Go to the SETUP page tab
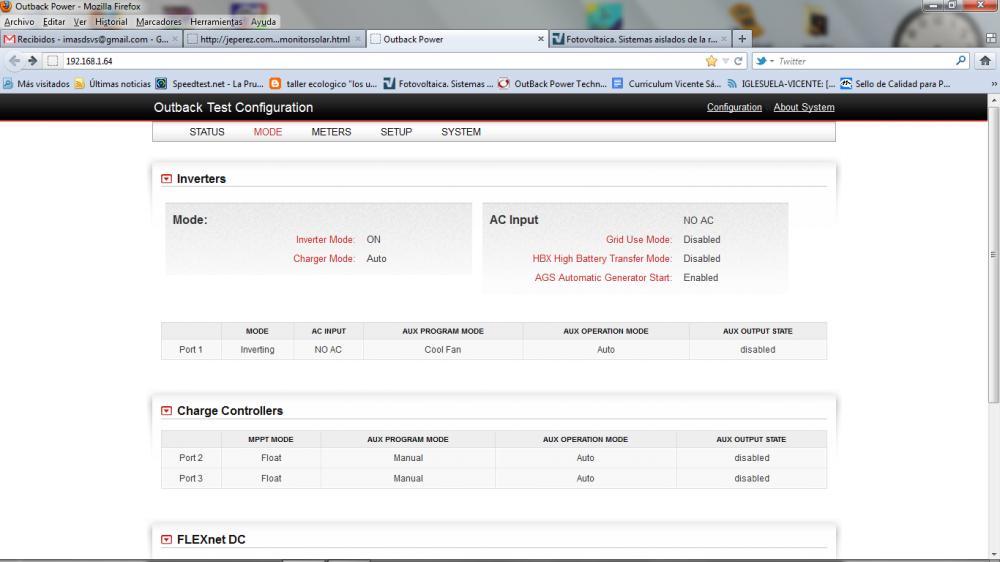Viewport: 1000px width, 562px height. (x=396, y=132)
